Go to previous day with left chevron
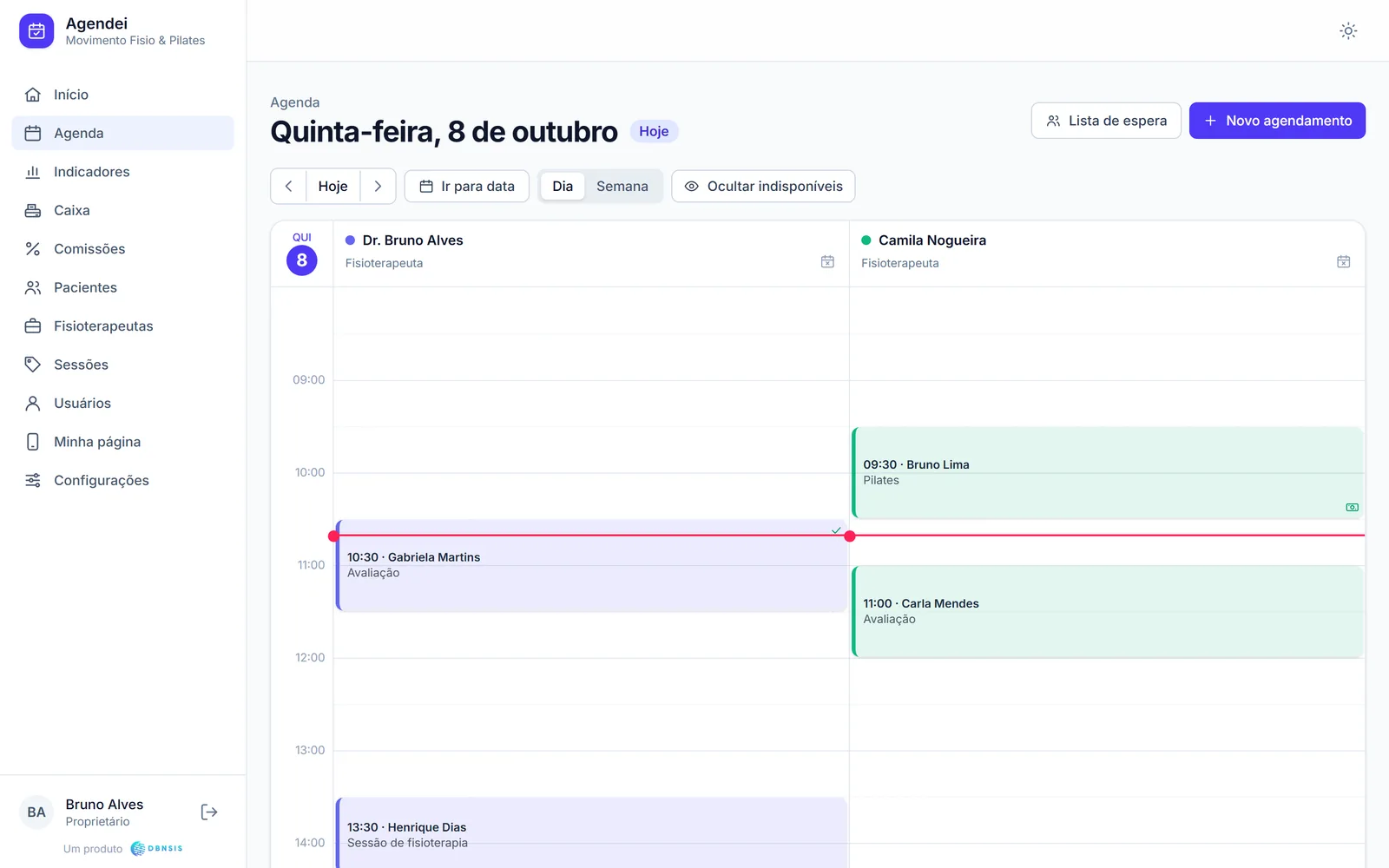The height and width of the screenshot is (868, 1389). pos(289,187)
